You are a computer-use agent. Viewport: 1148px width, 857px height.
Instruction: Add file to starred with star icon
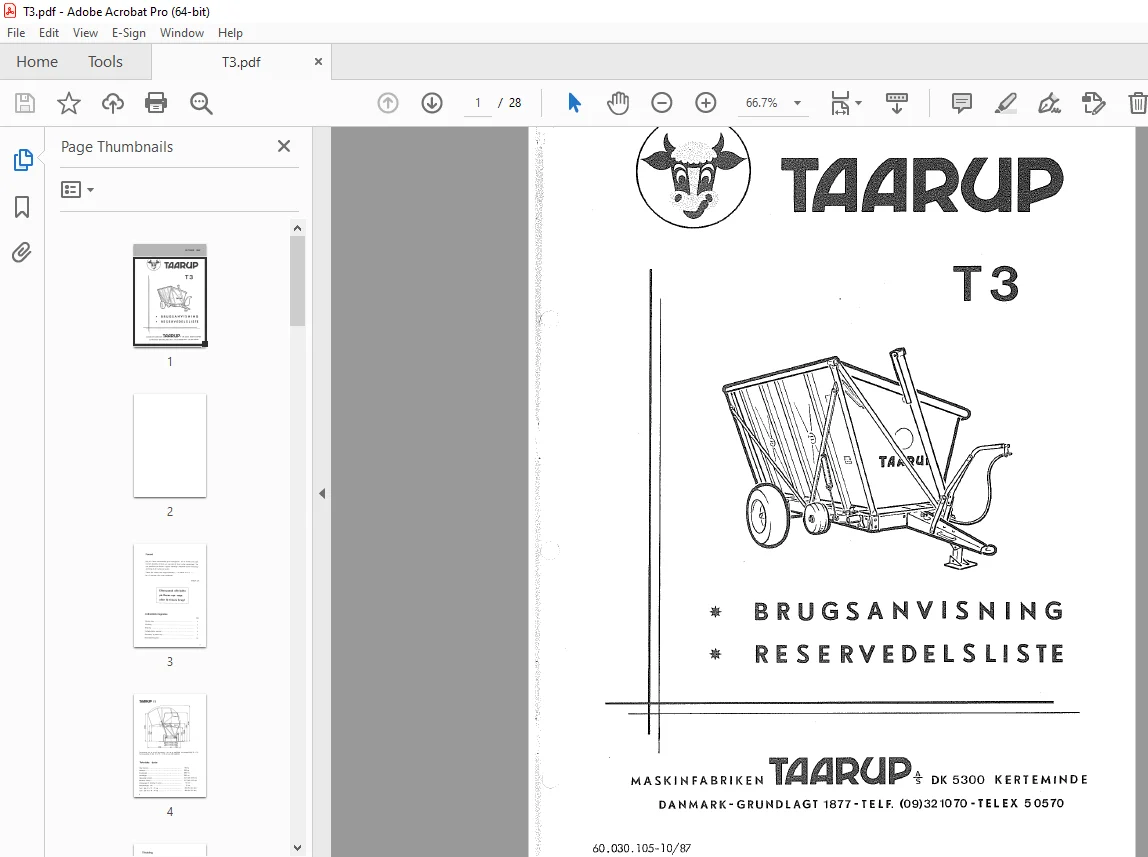(69, 103)
